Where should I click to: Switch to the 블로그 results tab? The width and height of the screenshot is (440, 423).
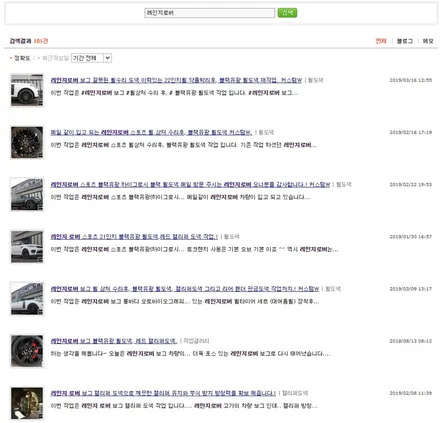pos(405,41)
